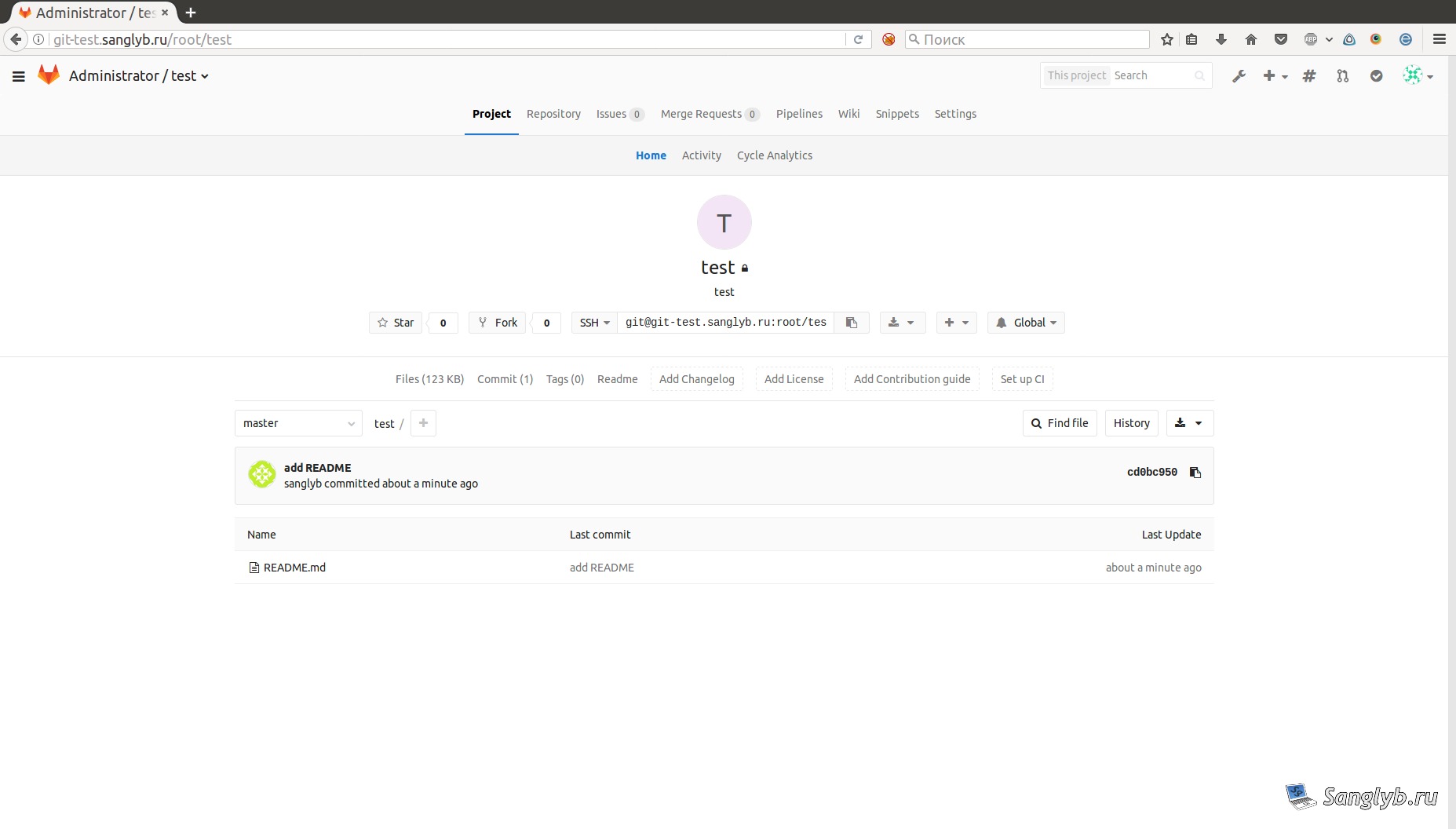Screen dimensions: 1456x829
Task: Copy the SSH clone URL to clipboard
Action: pyautogui.click(x=852, y=323)
